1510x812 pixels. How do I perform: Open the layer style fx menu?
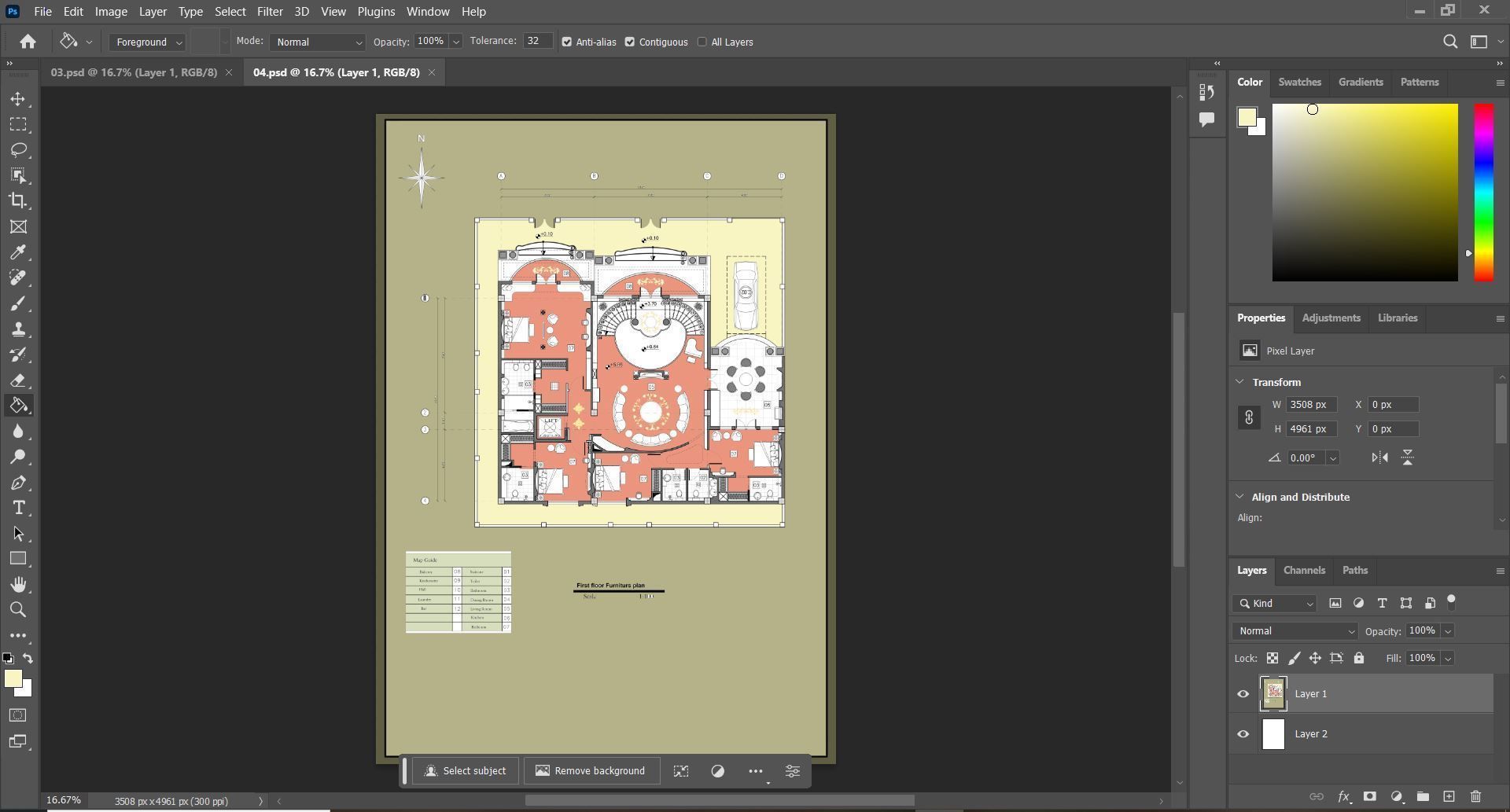(x=1343, y=796)
